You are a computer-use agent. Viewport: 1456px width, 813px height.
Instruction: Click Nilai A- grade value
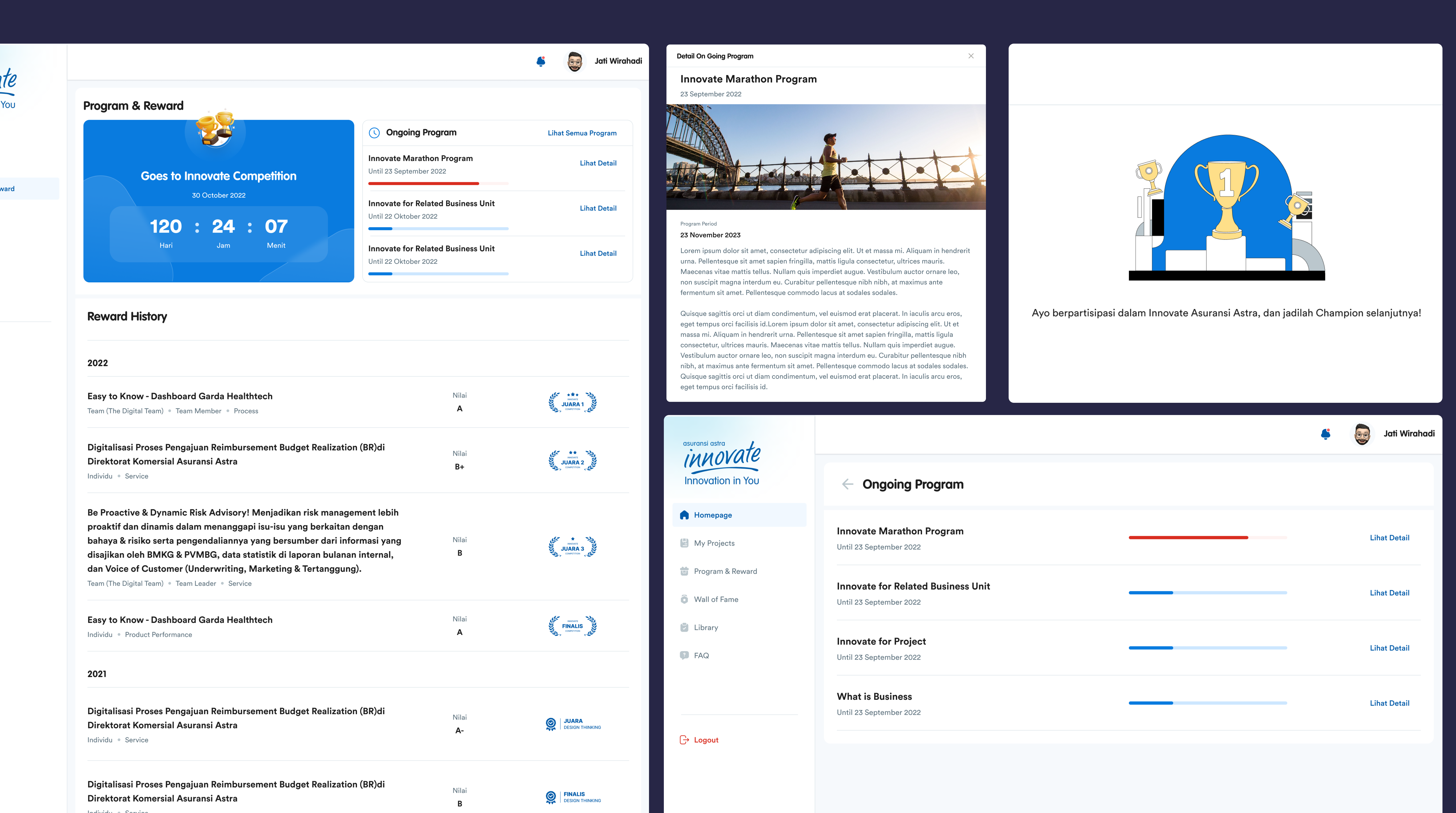[460, 731]
